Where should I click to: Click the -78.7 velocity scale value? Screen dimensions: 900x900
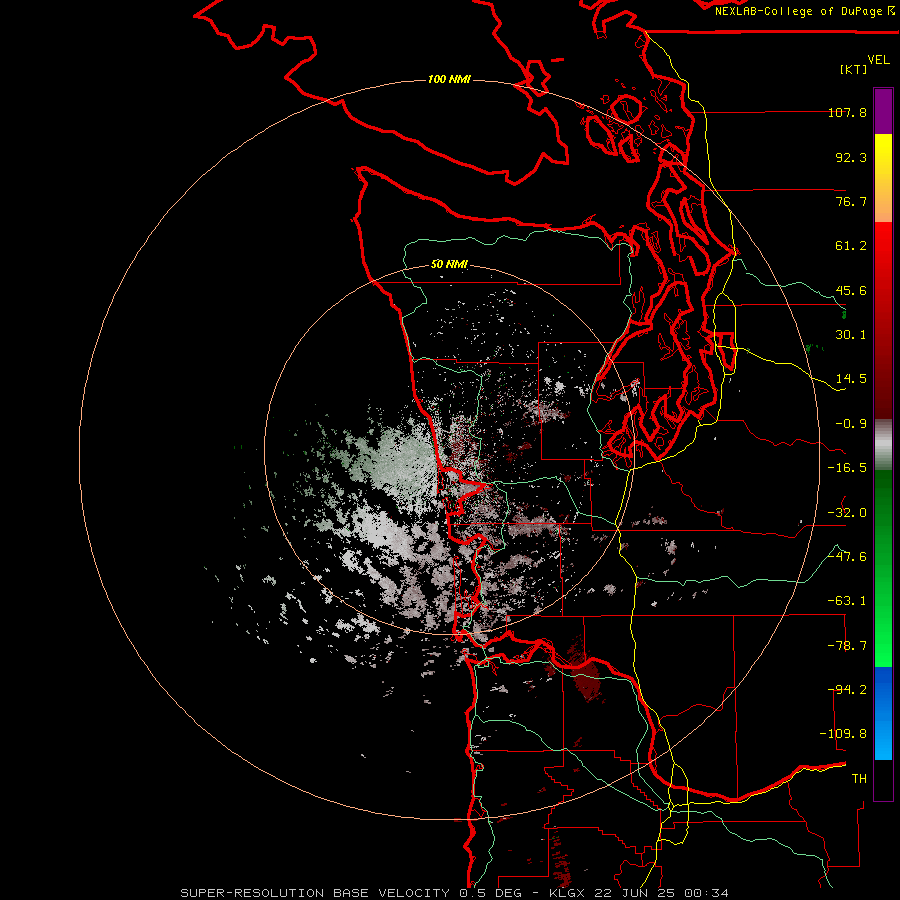click(847, 646)
